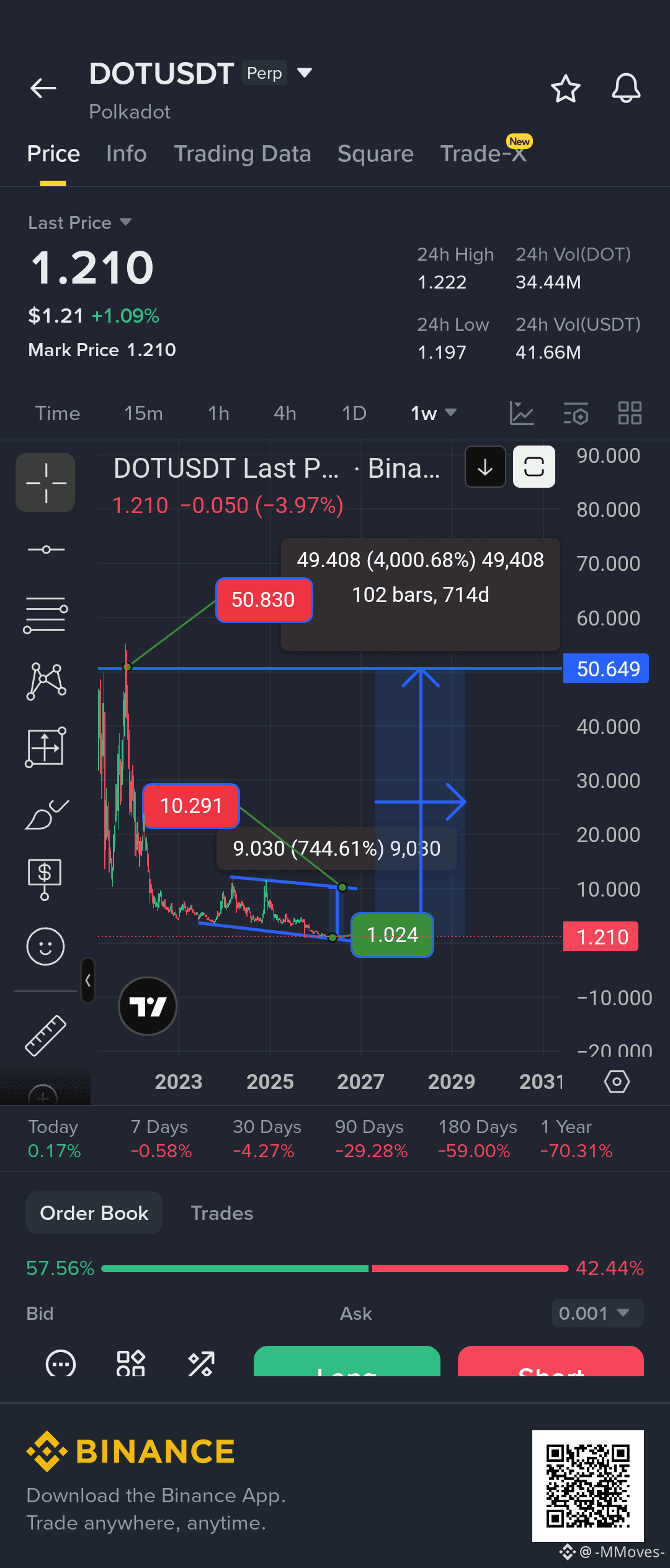The image size is (670, 1568).
Task: Click the 1.024 green price label
Action: tap(392, 934)
